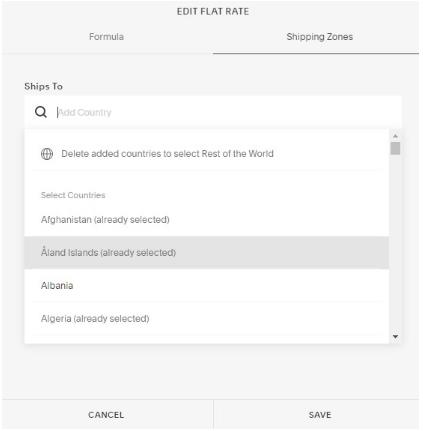Image resolution: width=423 pixels, height=431 pixels.
Task: Click the scrollbar down arrow
Action: [395, 336]
